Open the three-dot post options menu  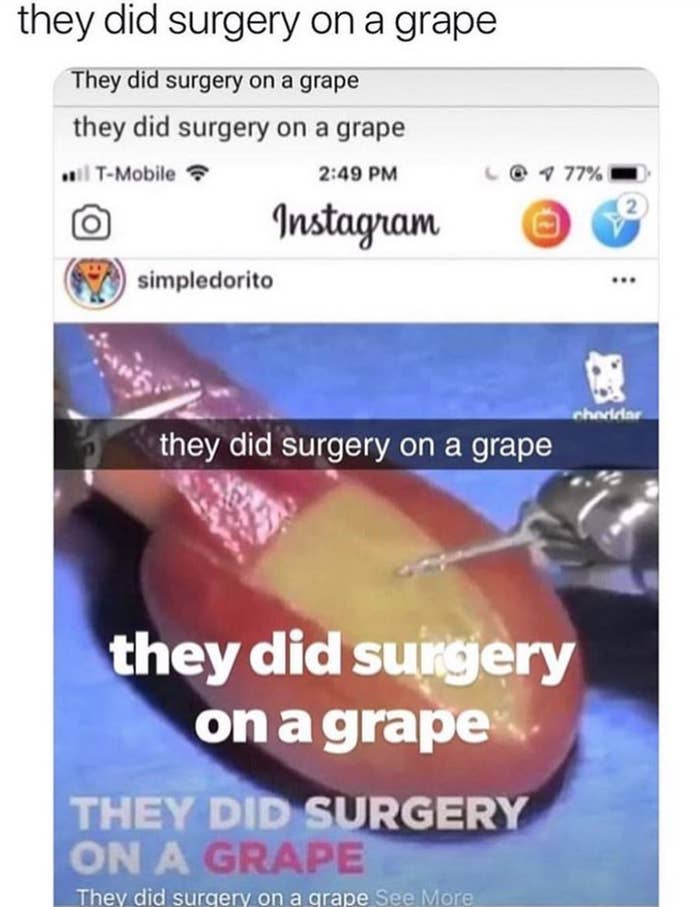[x=624, y=281]
